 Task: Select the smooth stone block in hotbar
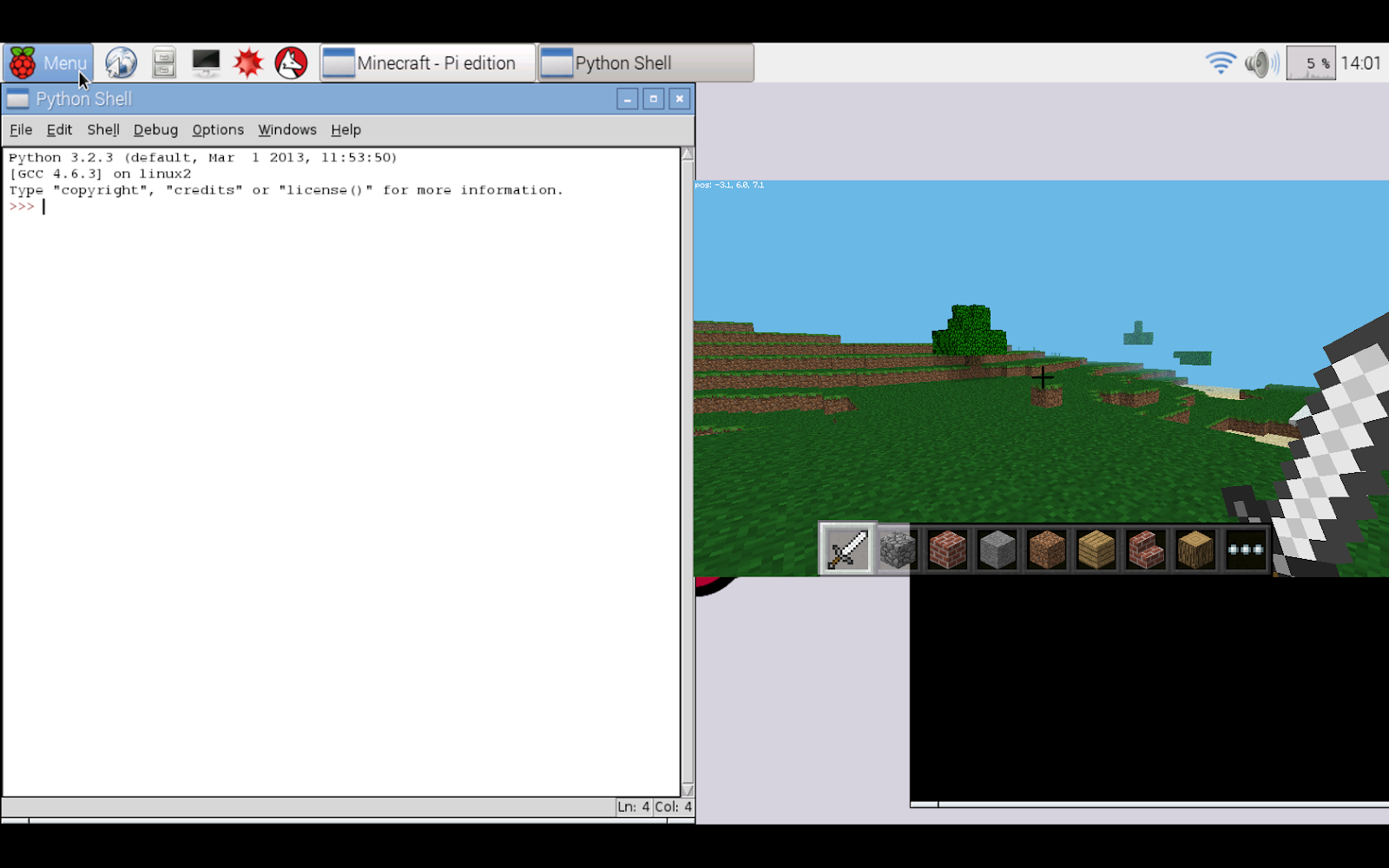coord(997,549)
